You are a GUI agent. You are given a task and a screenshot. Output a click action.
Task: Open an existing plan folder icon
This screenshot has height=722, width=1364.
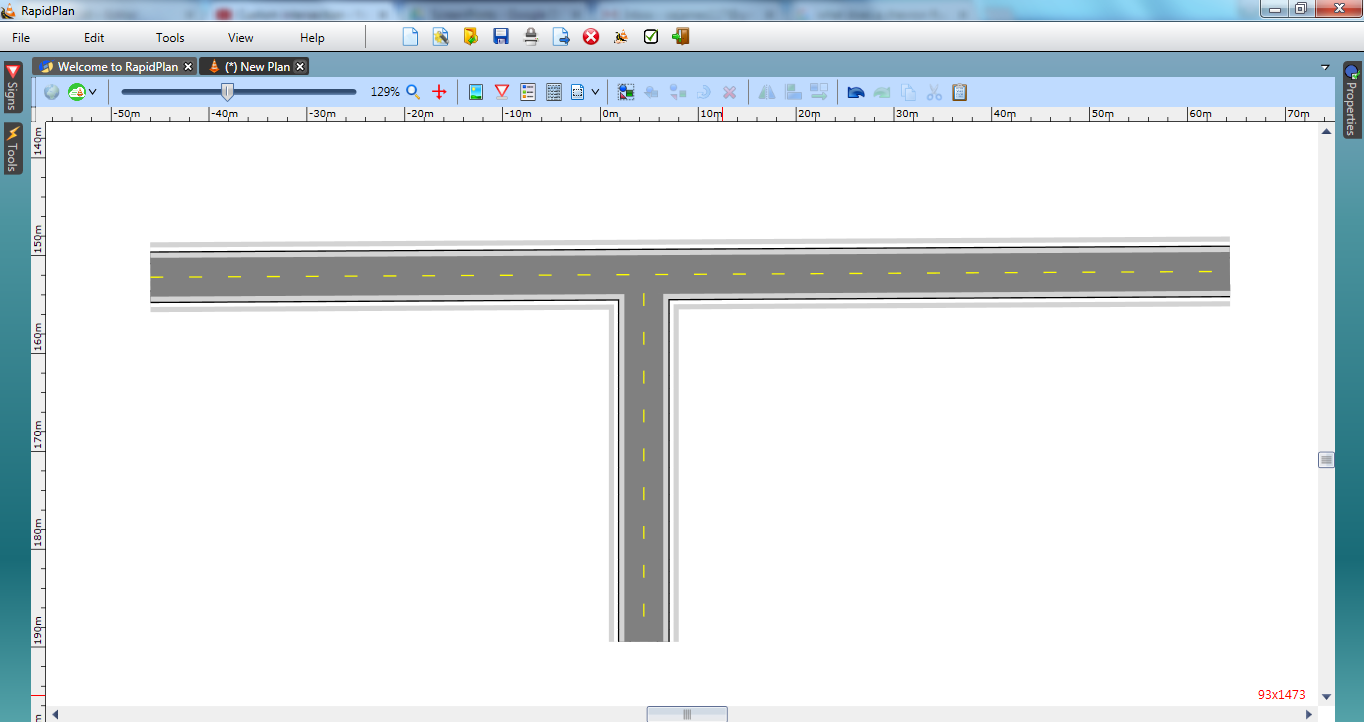click(470, 37)
